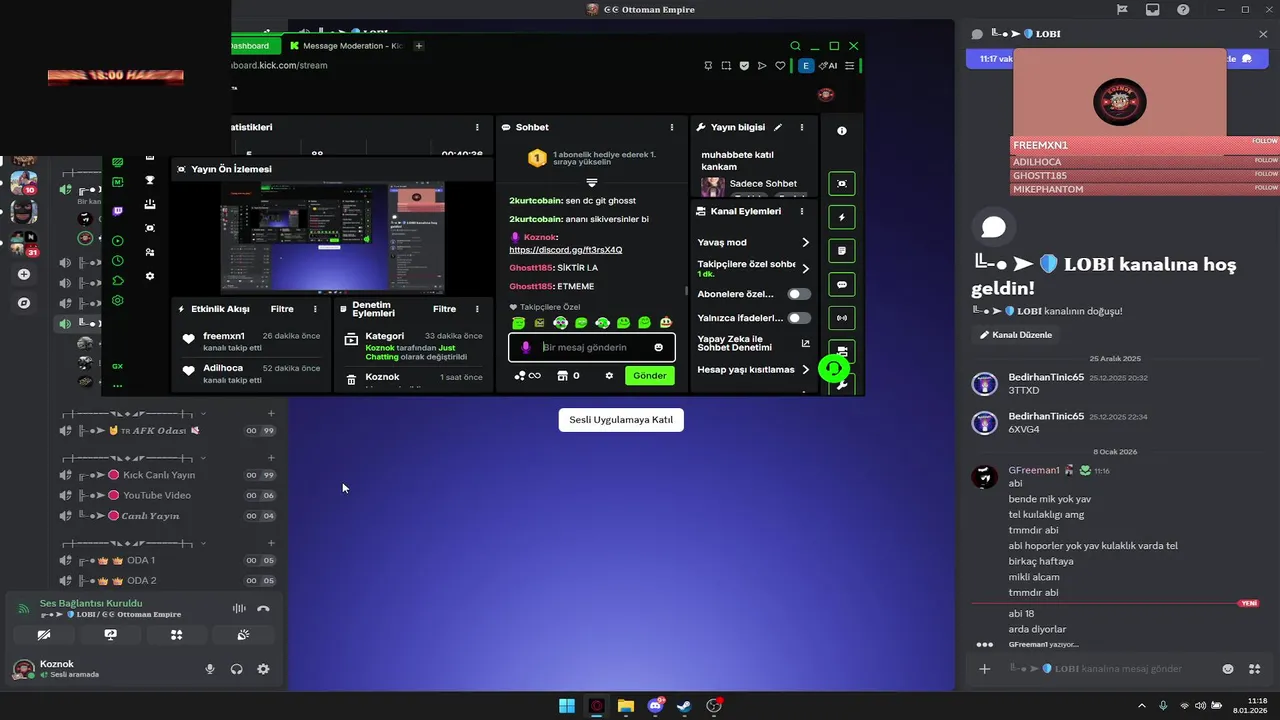Edit stream info with pencil icon
The width and height of the screenshot is (1280, 720).
[778, 128]
